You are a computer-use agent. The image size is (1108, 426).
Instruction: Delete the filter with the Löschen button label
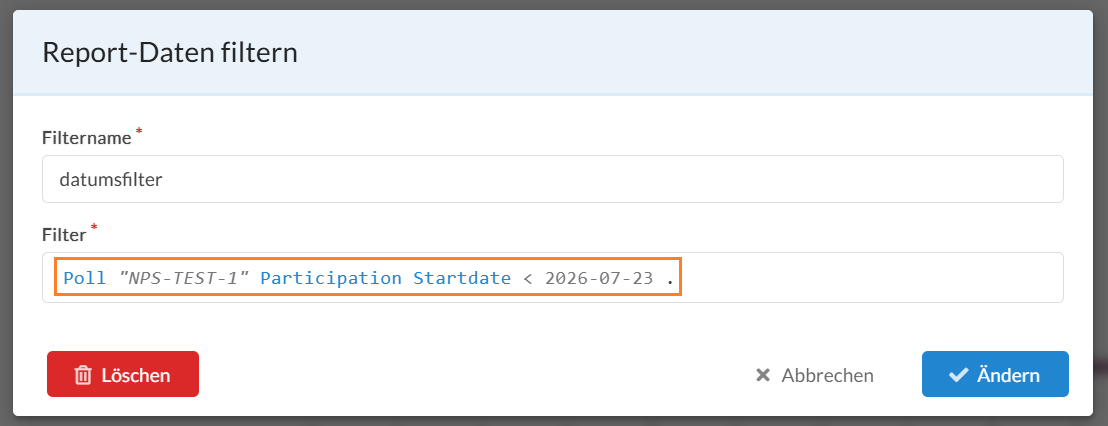pos(136,375)
